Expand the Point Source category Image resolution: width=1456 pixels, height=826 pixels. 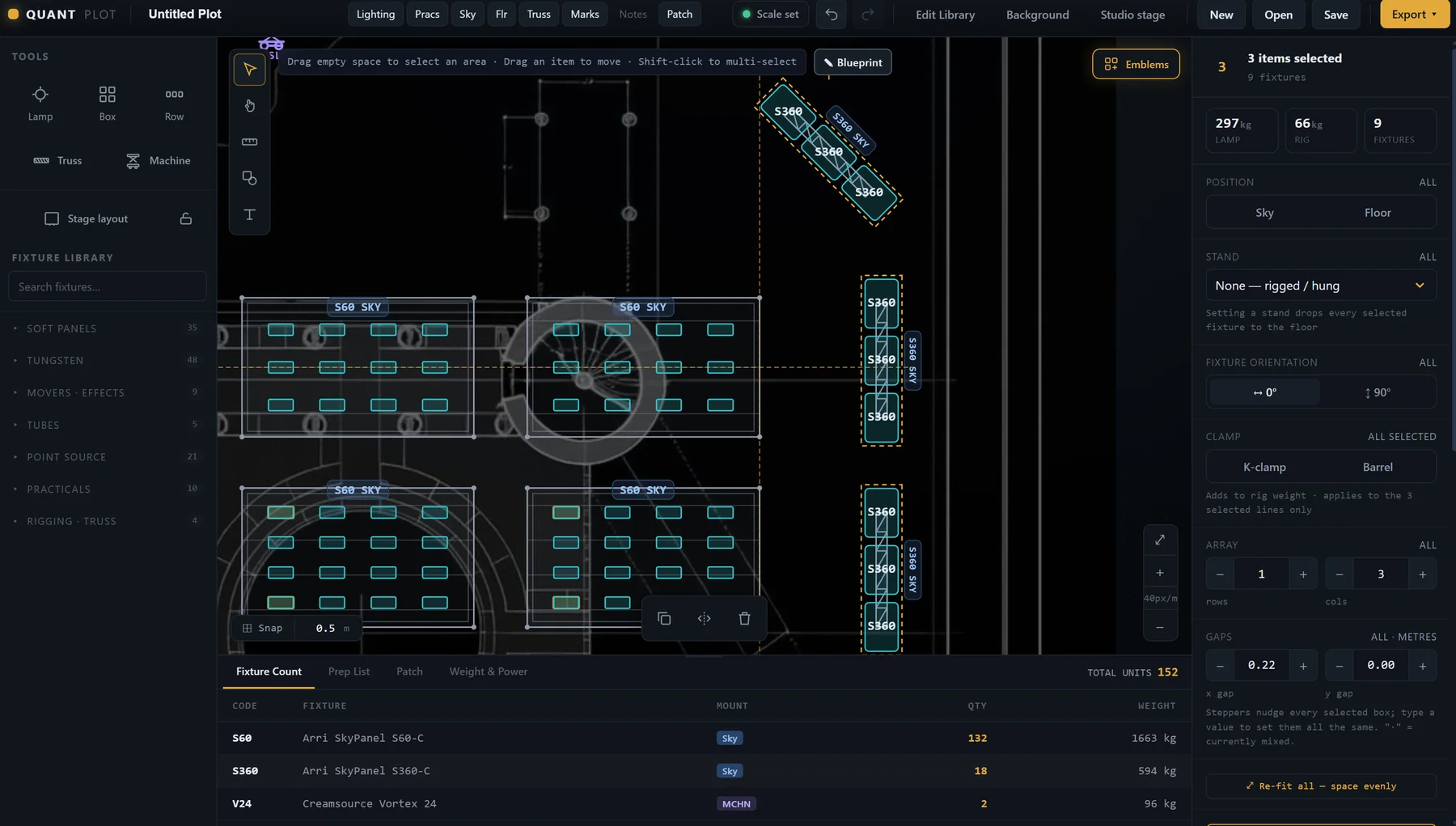tap(108, 457)
